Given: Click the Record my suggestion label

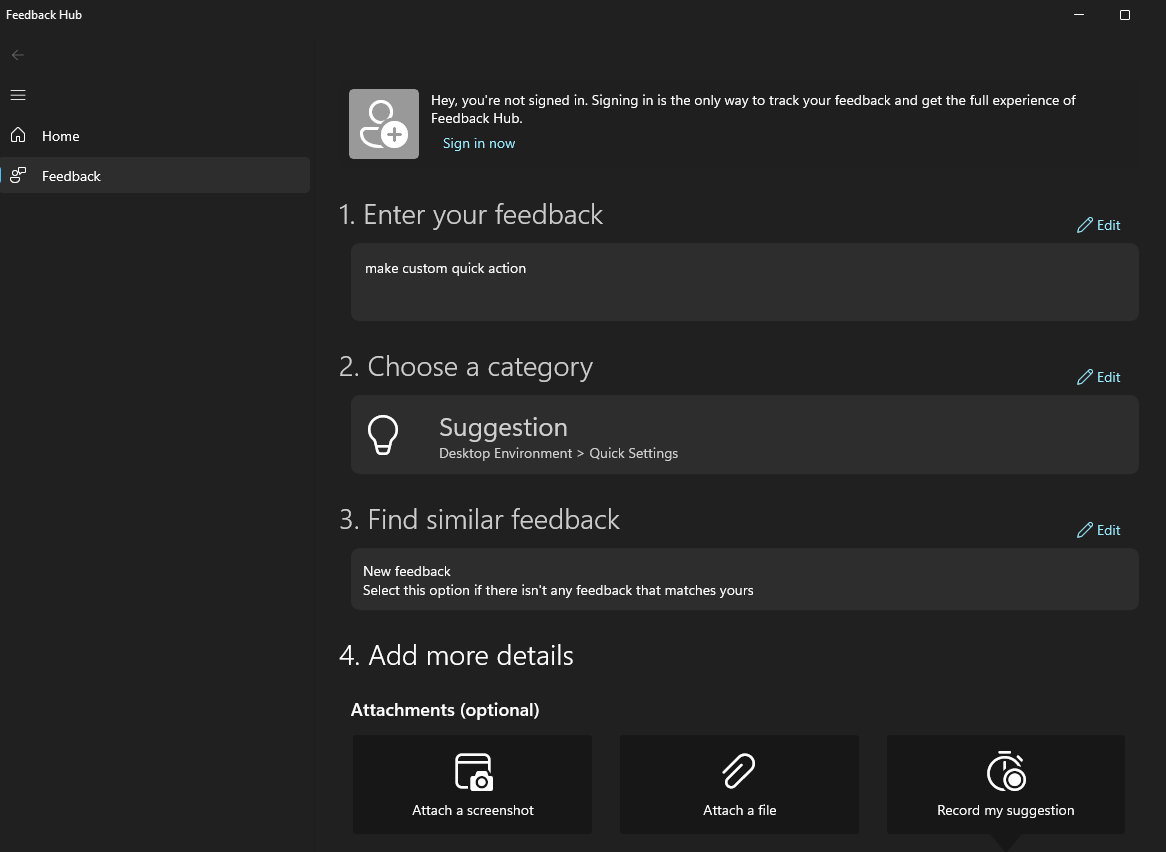Looking at the screenshot, I should pyautogui.click(x=1005, y=810).
